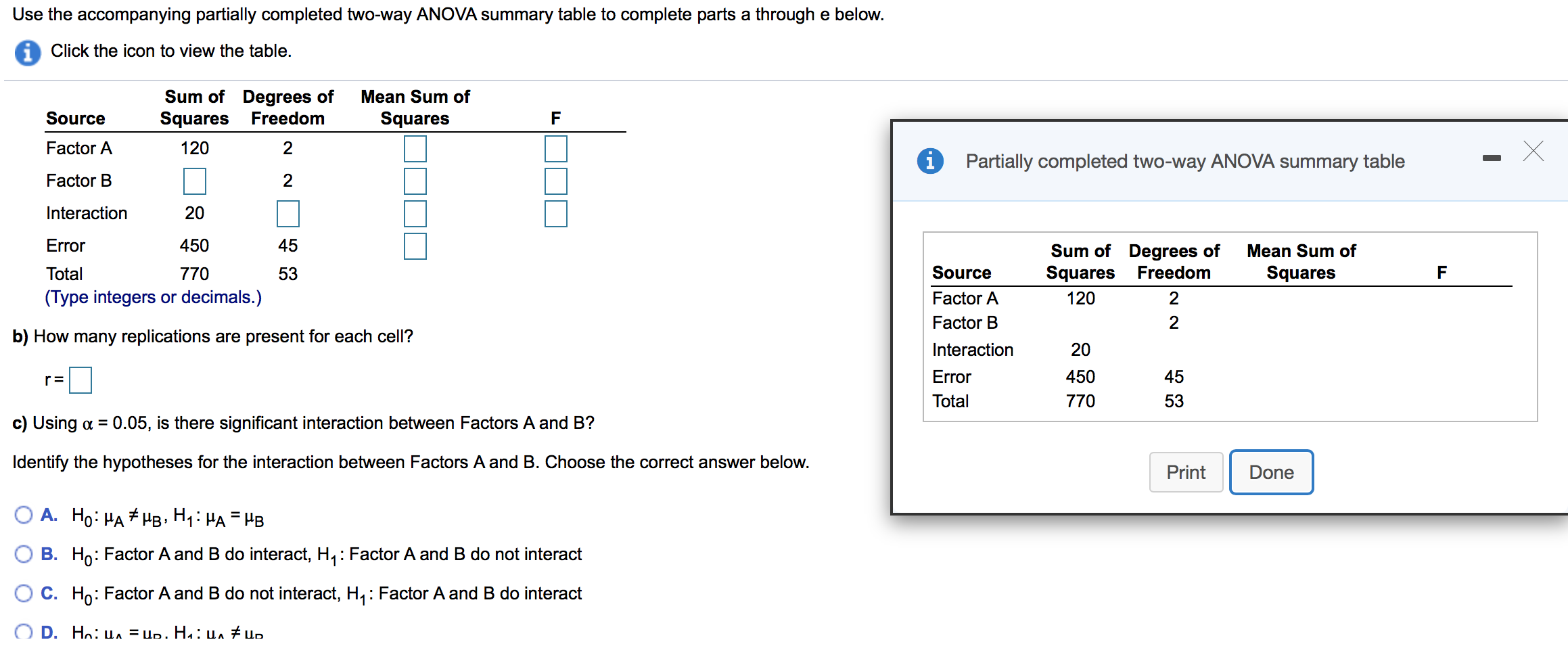Click the Degrees of Freedom box for Interaction
Viewport: 1568px width, 663px height.
(287, 213)
